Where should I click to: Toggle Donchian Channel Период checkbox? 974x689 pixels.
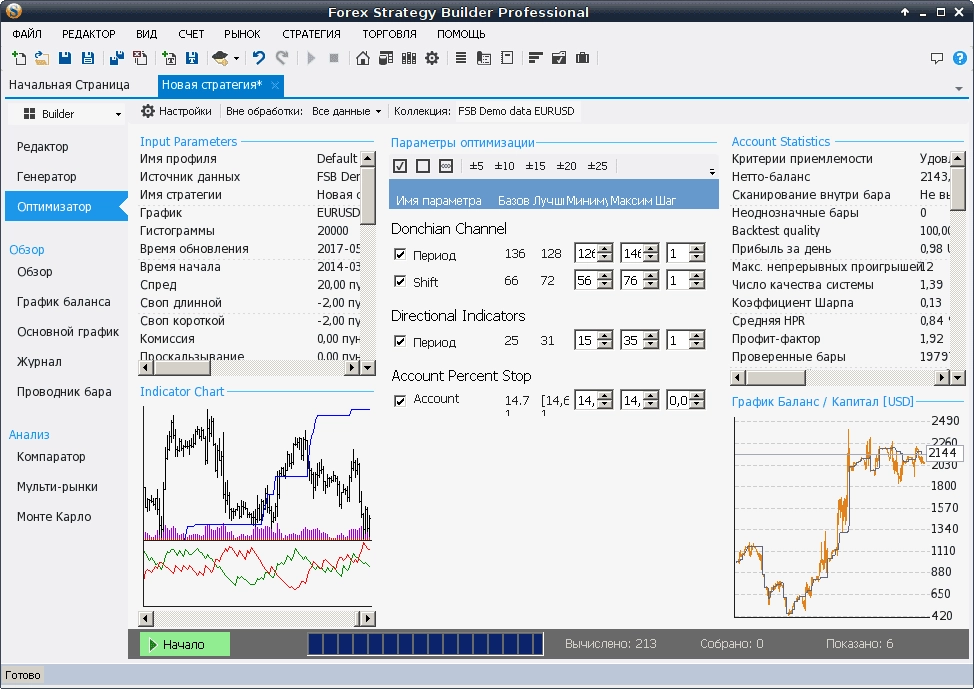tap(400, 254)
